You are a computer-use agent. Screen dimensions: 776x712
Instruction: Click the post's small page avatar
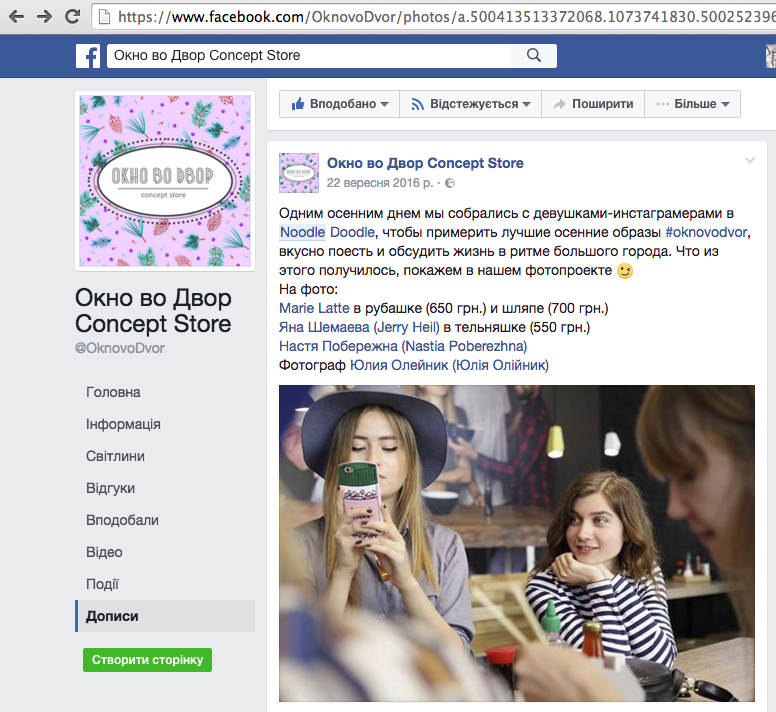point(299,173)
